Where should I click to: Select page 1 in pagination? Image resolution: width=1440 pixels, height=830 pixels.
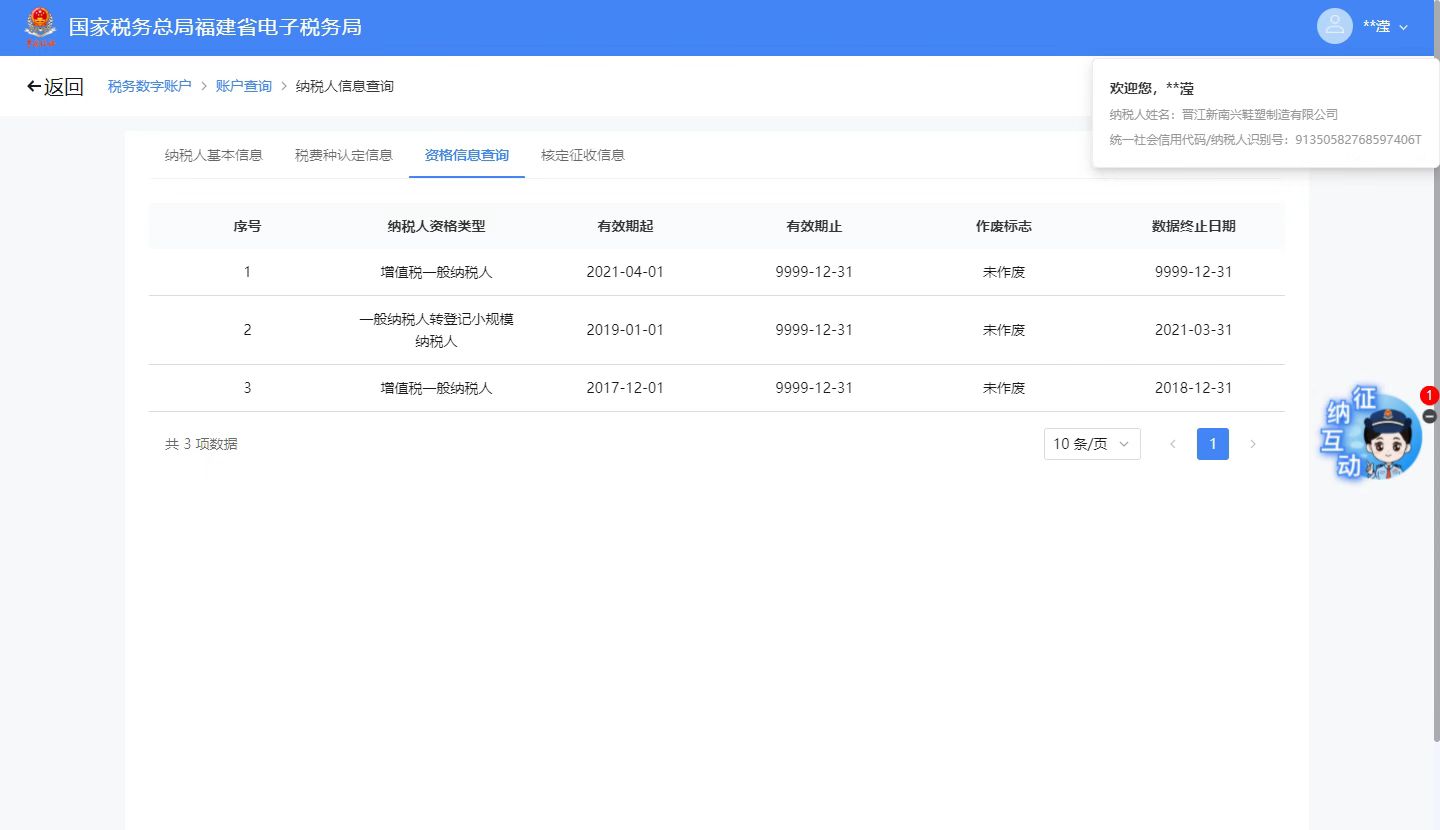(1212, 444)
